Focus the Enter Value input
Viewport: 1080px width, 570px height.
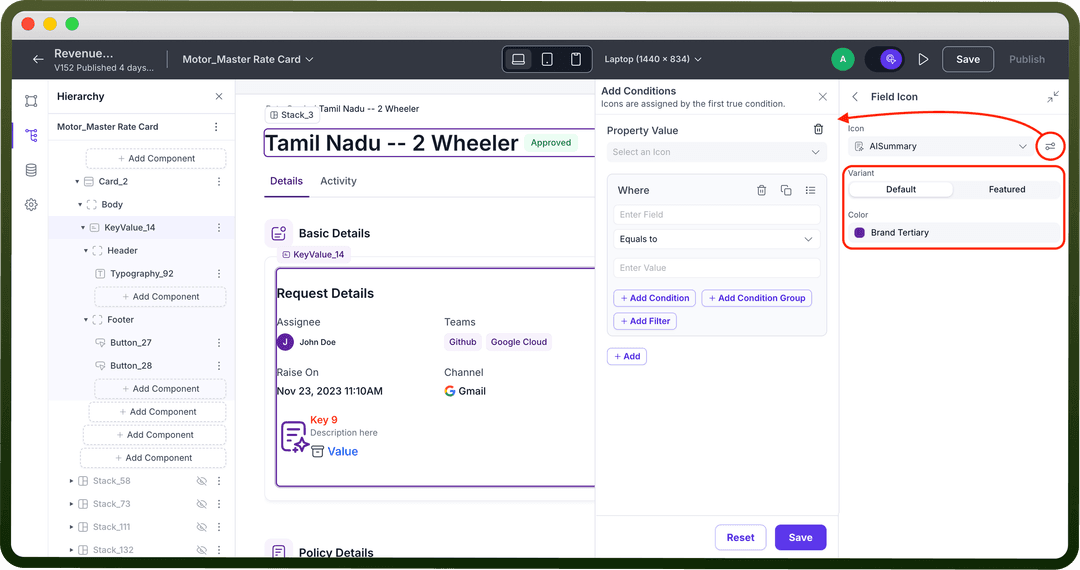(x=716, y=268)
